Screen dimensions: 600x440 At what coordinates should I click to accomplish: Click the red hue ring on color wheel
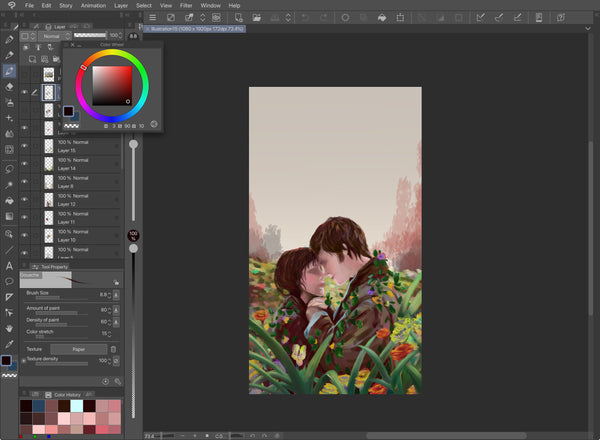[x=83, y=67]
